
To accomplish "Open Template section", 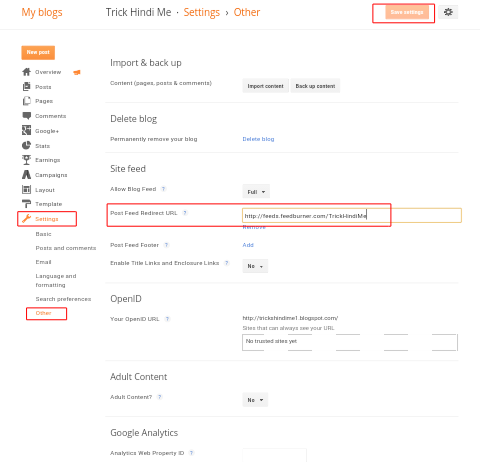I will pos(49,204).
